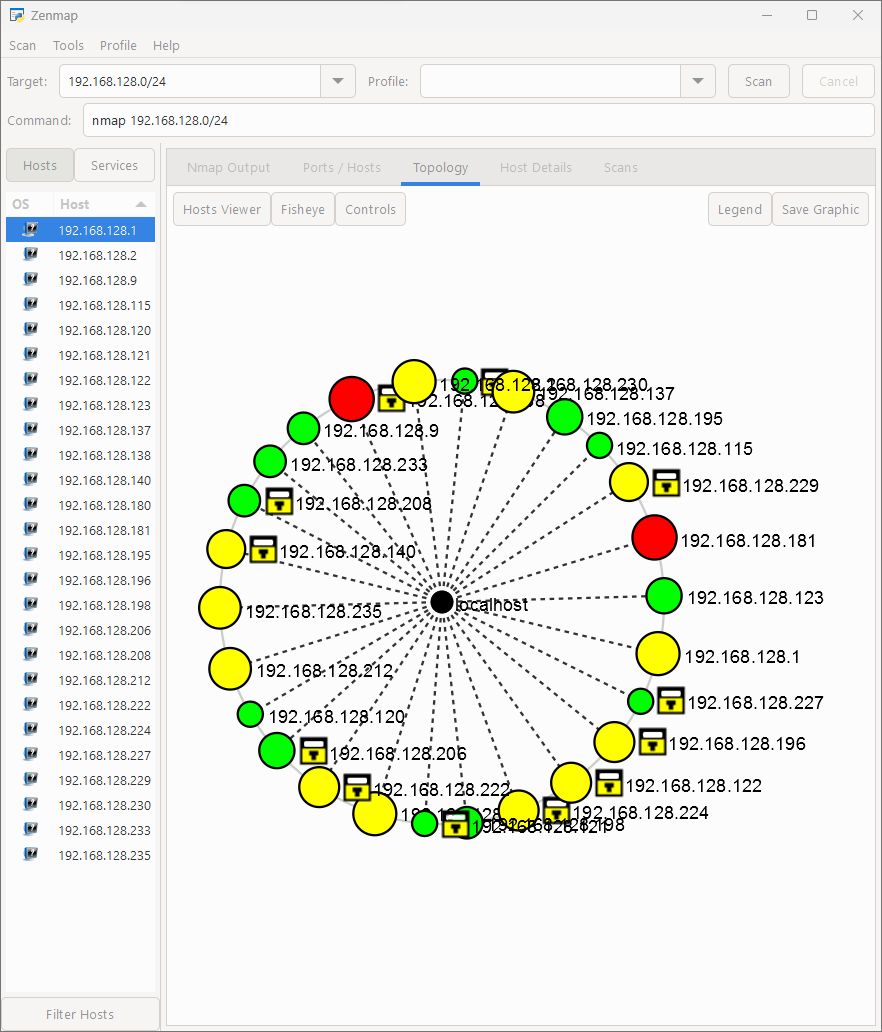Screen dimensions: 882x1032
Task: Click the yellow node for 192.168.128.235
Action: pos(220,609)
